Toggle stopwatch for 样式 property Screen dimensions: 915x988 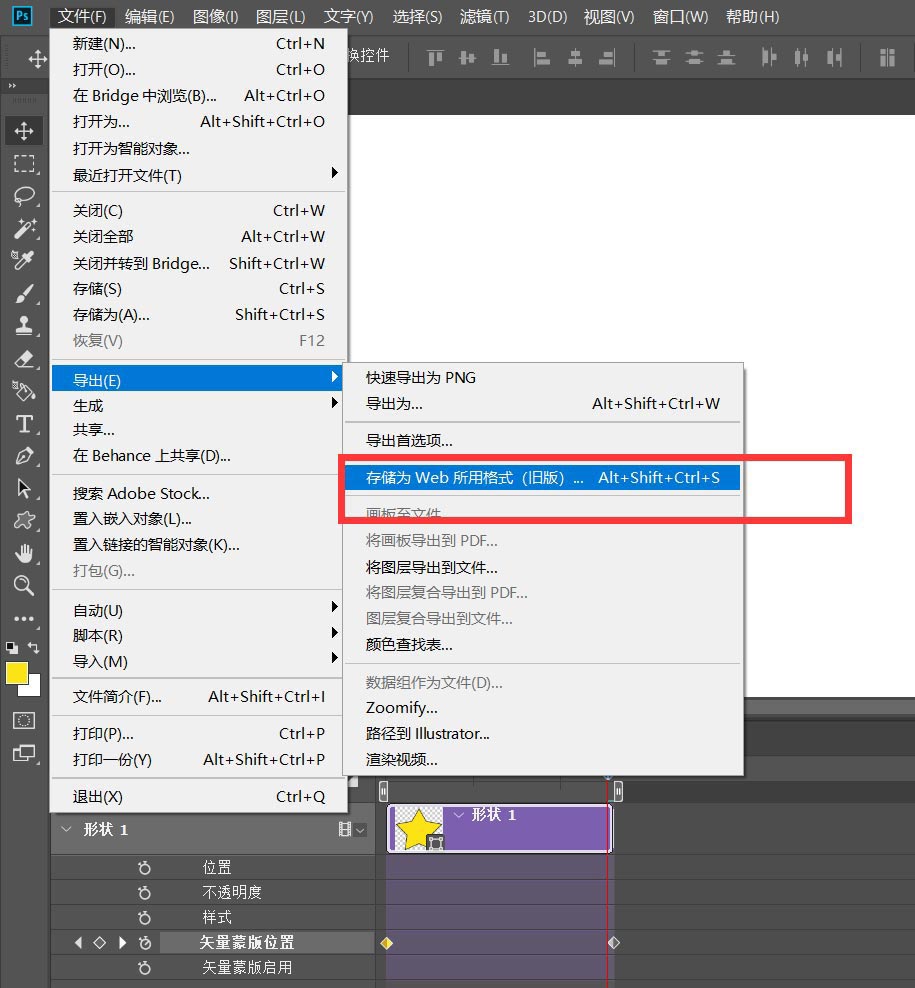(144, 917)
